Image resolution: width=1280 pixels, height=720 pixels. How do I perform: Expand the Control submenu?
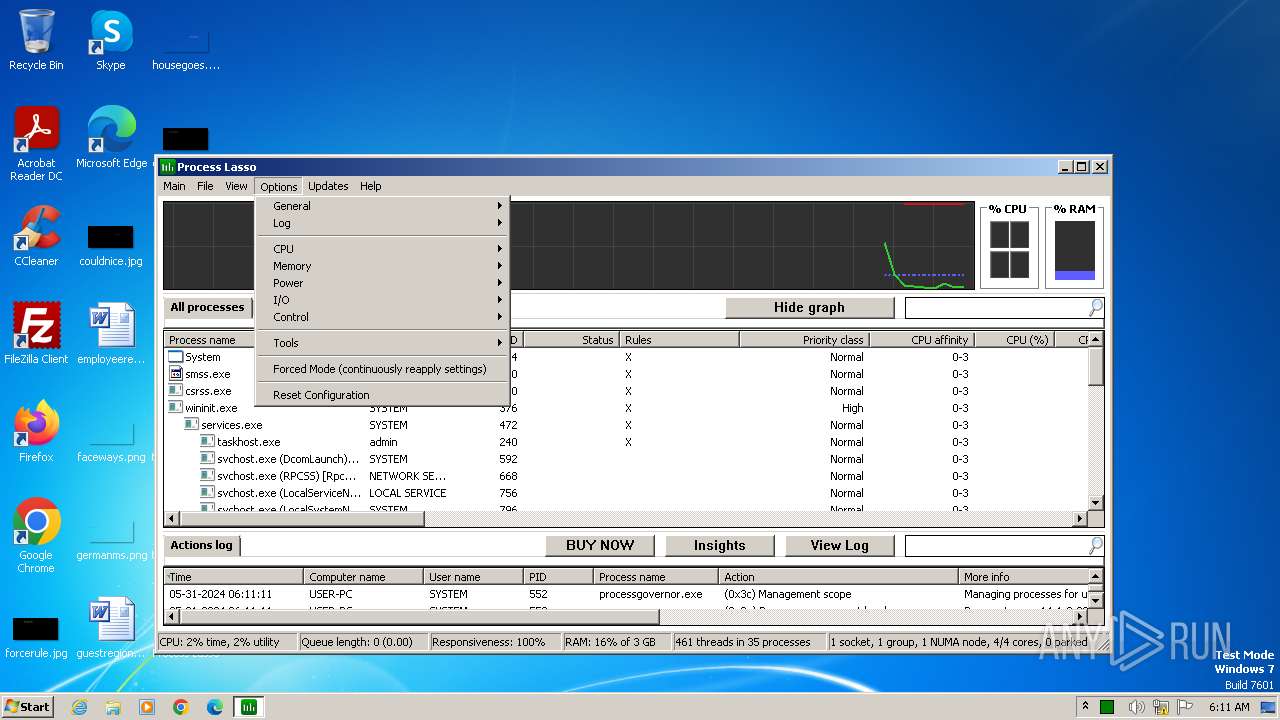383,317
